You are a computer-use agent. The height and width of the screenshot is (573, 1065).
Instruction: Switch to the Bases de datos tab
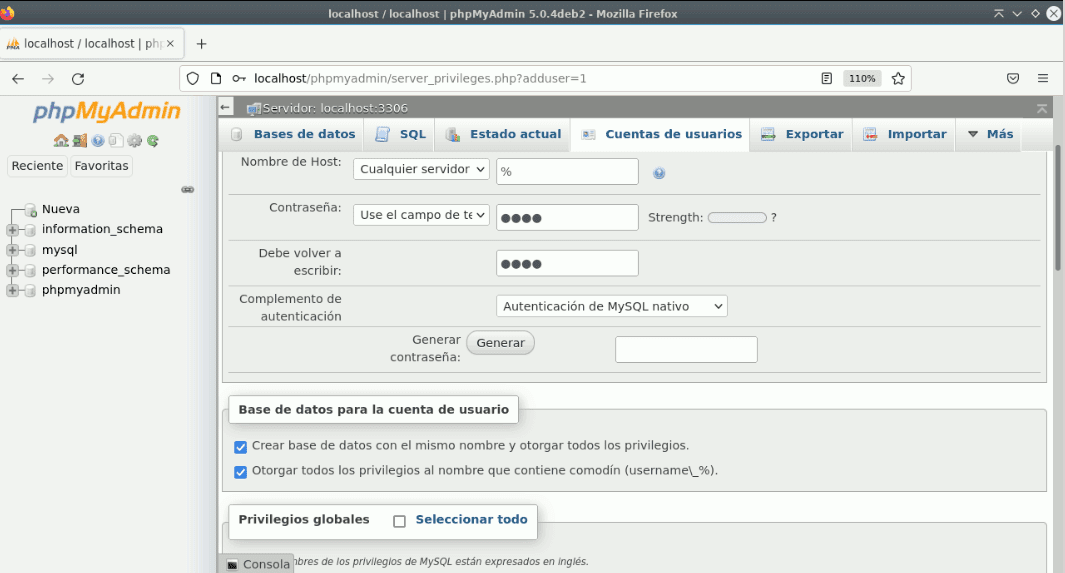[x=293, y=134]
